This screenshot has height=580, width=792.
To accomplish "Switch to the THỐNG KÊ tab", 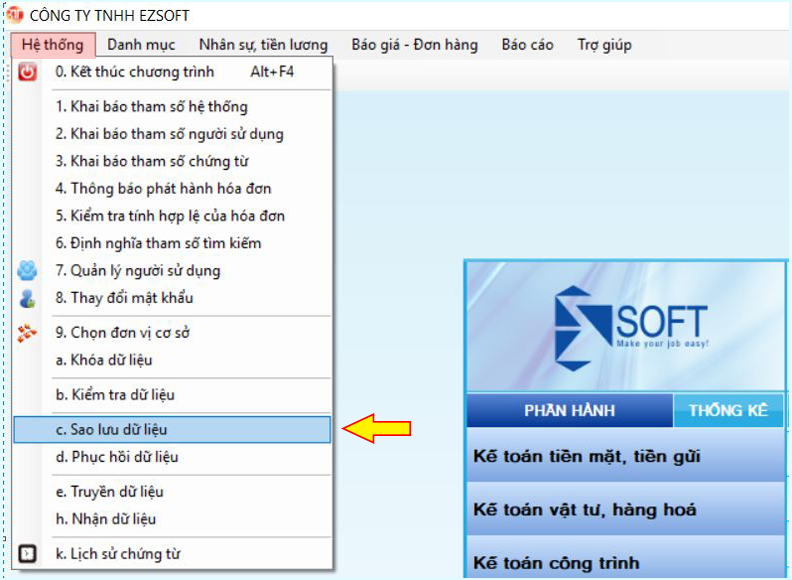I will 729,411.
